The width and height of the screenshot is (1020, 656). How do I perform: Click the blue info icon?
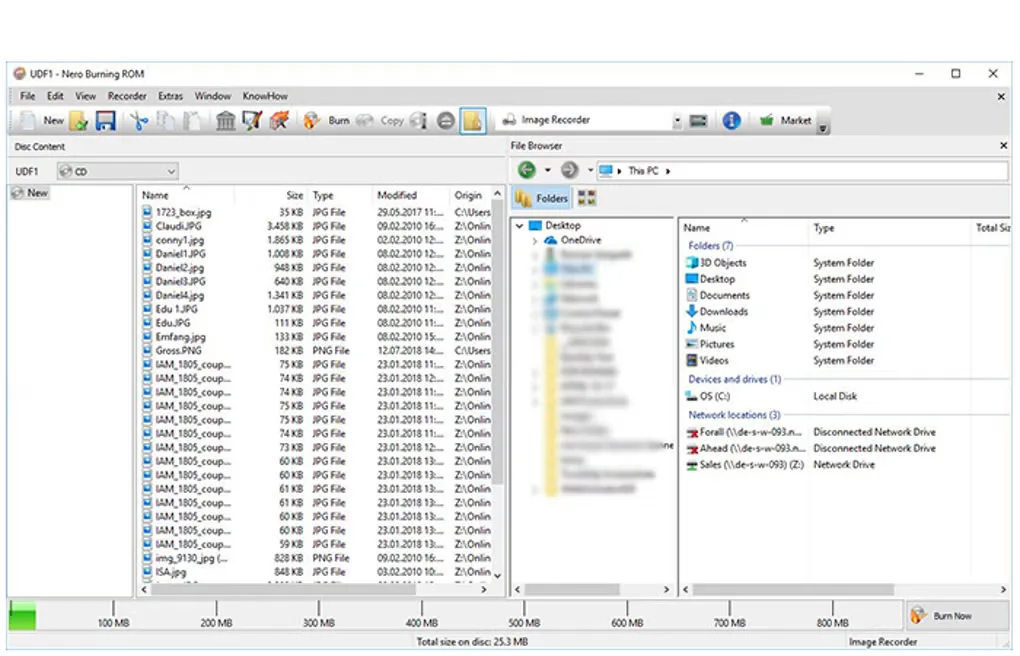coord(731,120)
